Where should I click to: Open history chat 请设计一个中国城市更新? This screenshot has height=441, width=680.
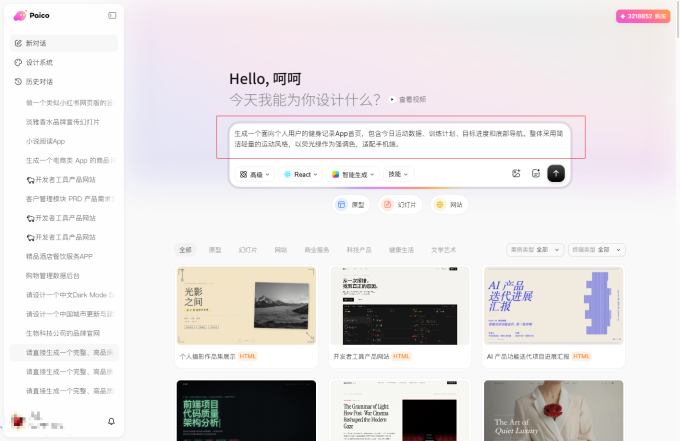click(x=69, y=314)
